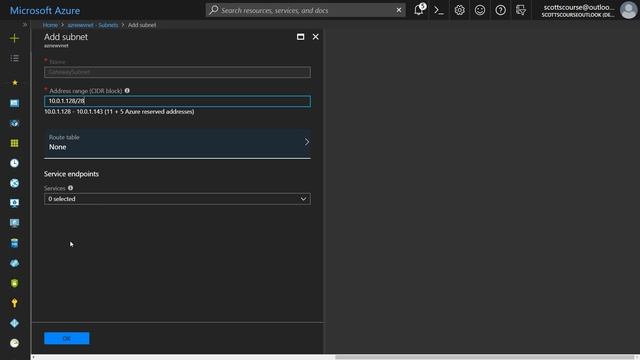Image resolution: width=640 pixels, height=360 pixels.
Task: Open the Security Center shield icon
Action: point(14,283)
